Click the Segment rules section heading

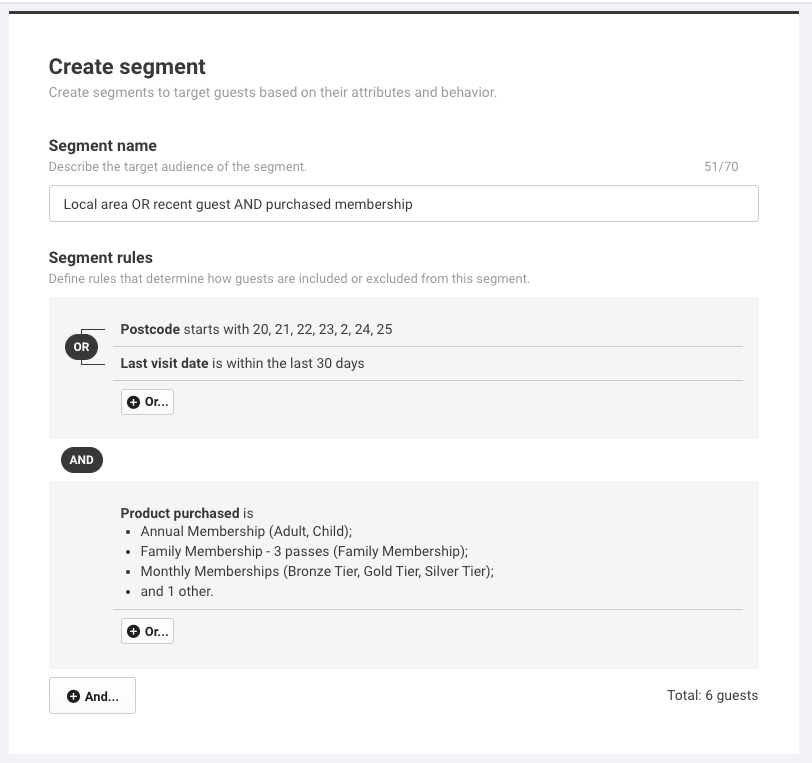click(x=100, y=257)
